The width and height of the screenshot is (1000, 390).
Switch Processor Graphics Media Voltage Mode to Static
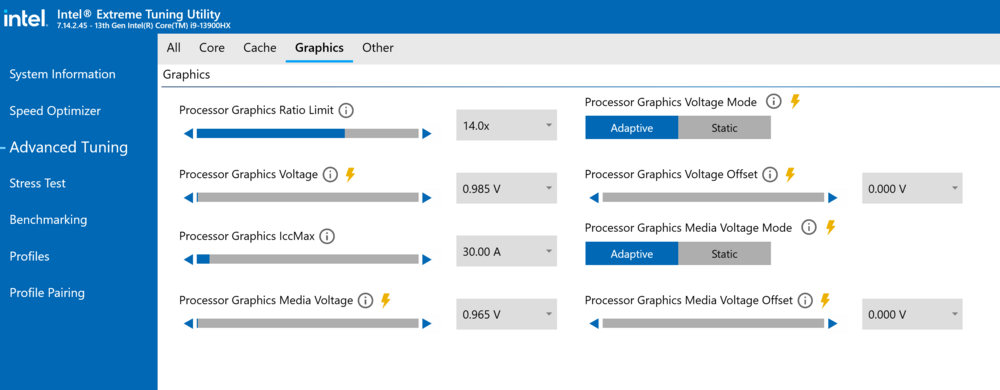tap(724, 254)
